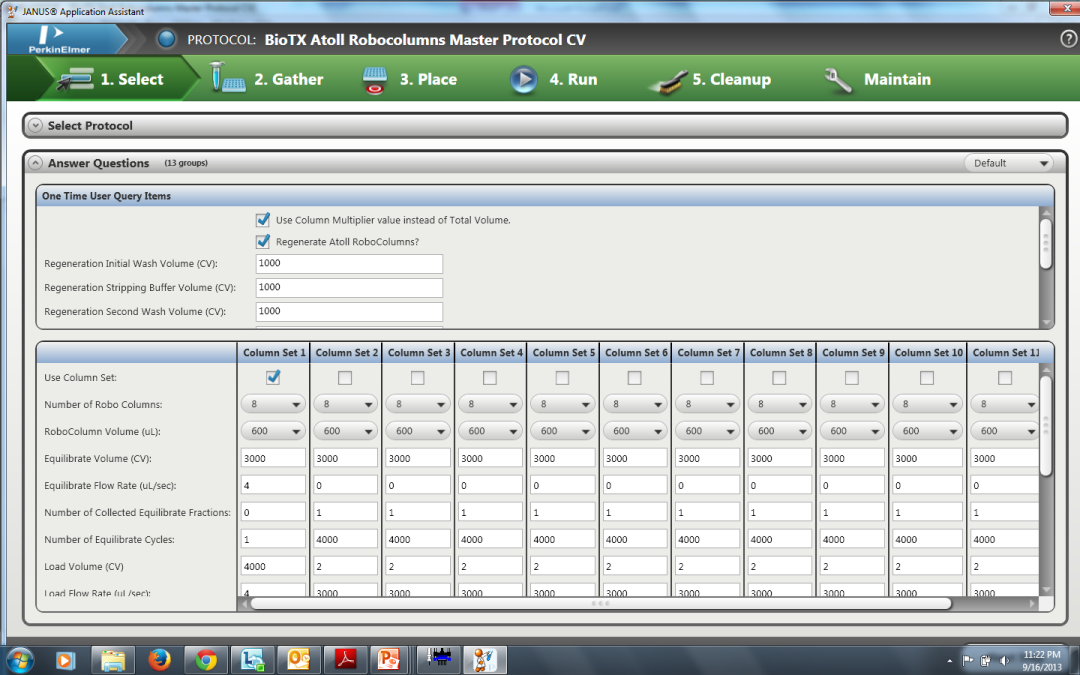Click Regeneration Stripping Buffer Volume field
Image resolution: width=1080 pixels, height=675 pixels.
(349, 288)
